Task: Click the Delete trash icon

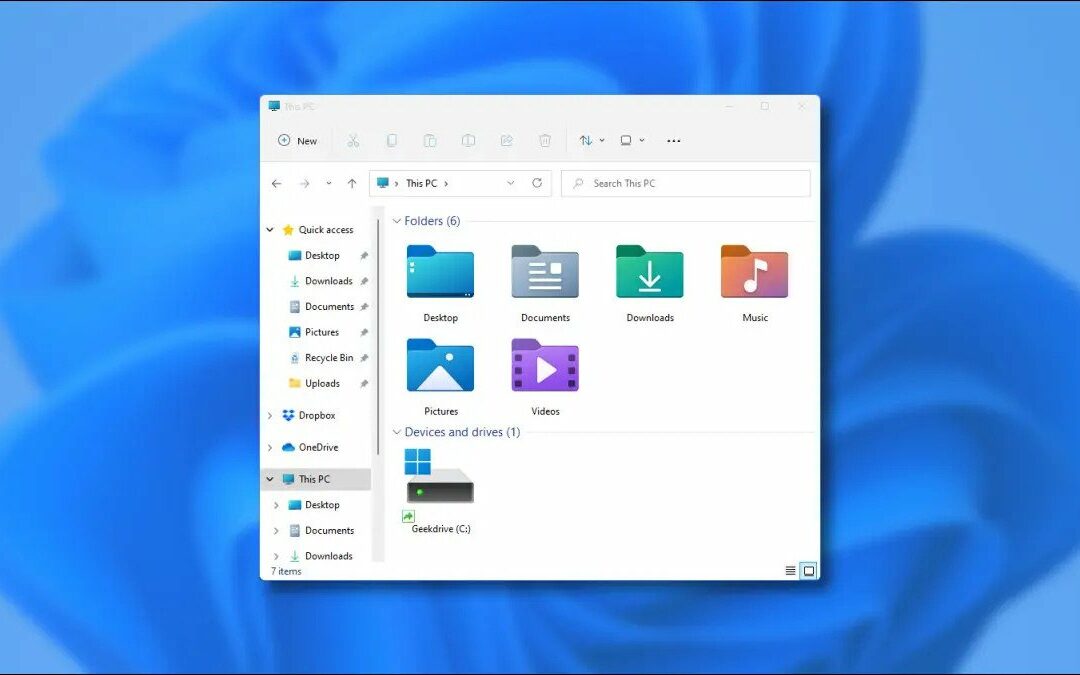Action: (545, 141)
